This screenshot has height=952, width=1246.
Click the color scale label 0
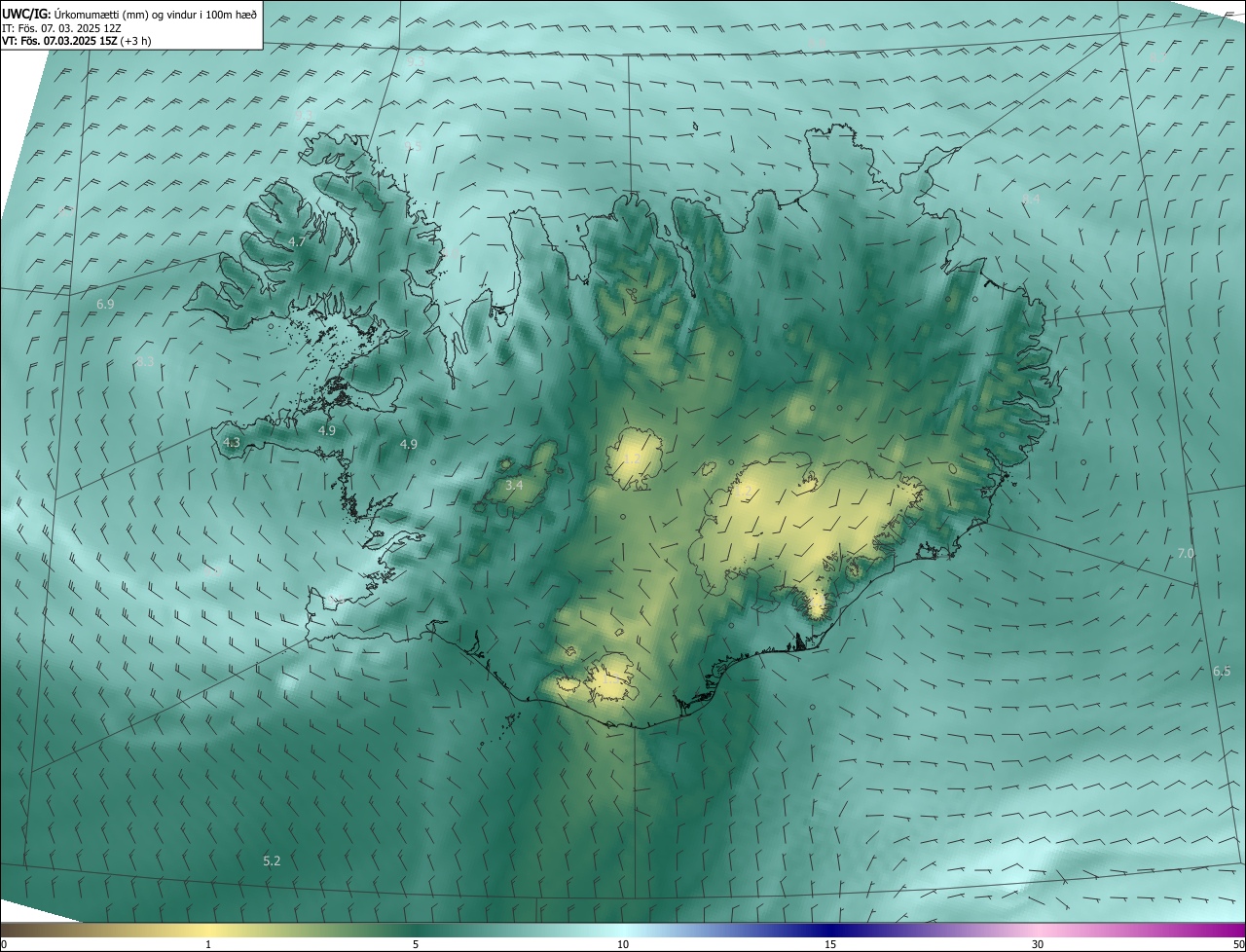point(4,945)
